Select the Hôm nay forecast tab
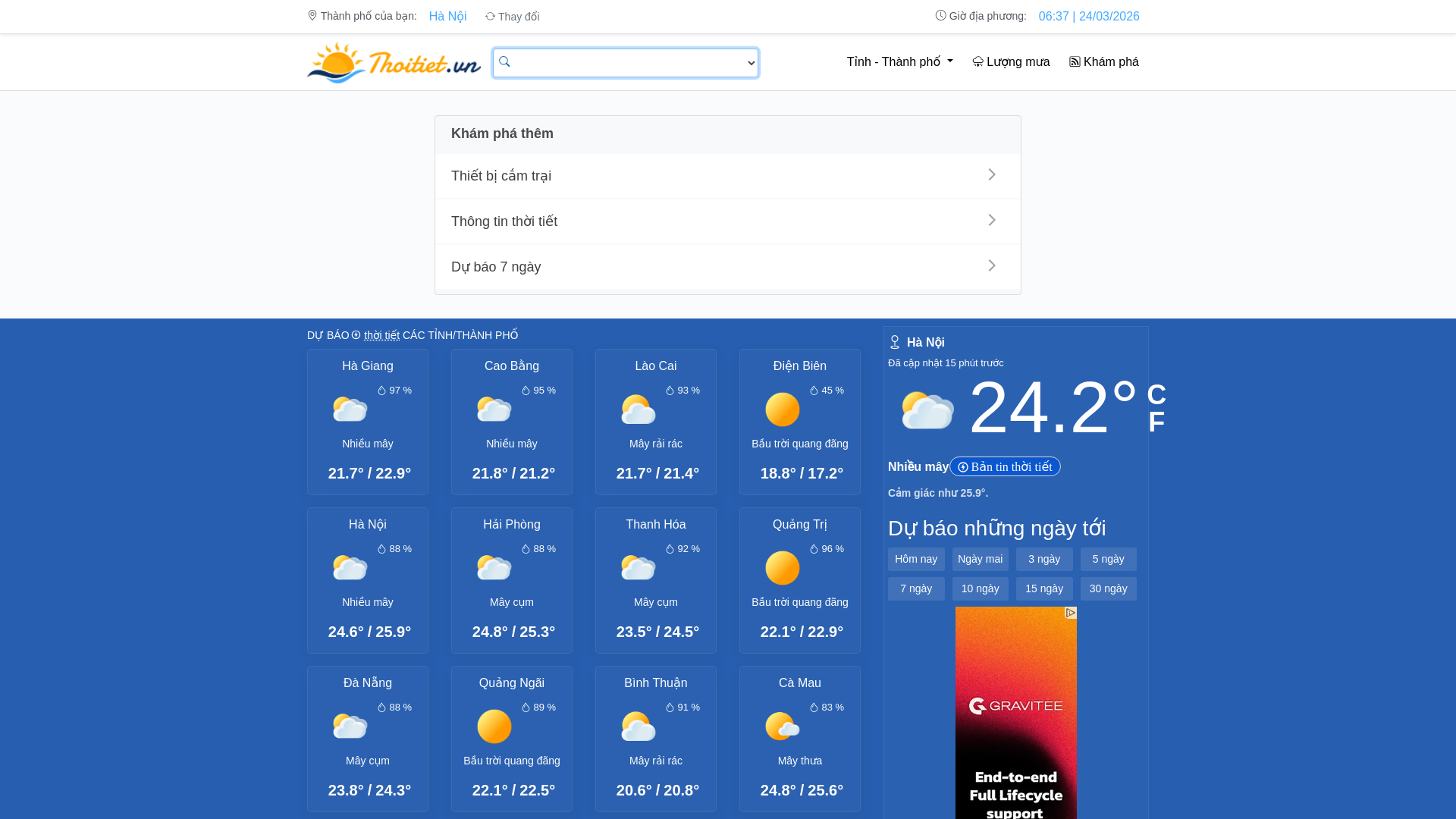 point(916,559)
